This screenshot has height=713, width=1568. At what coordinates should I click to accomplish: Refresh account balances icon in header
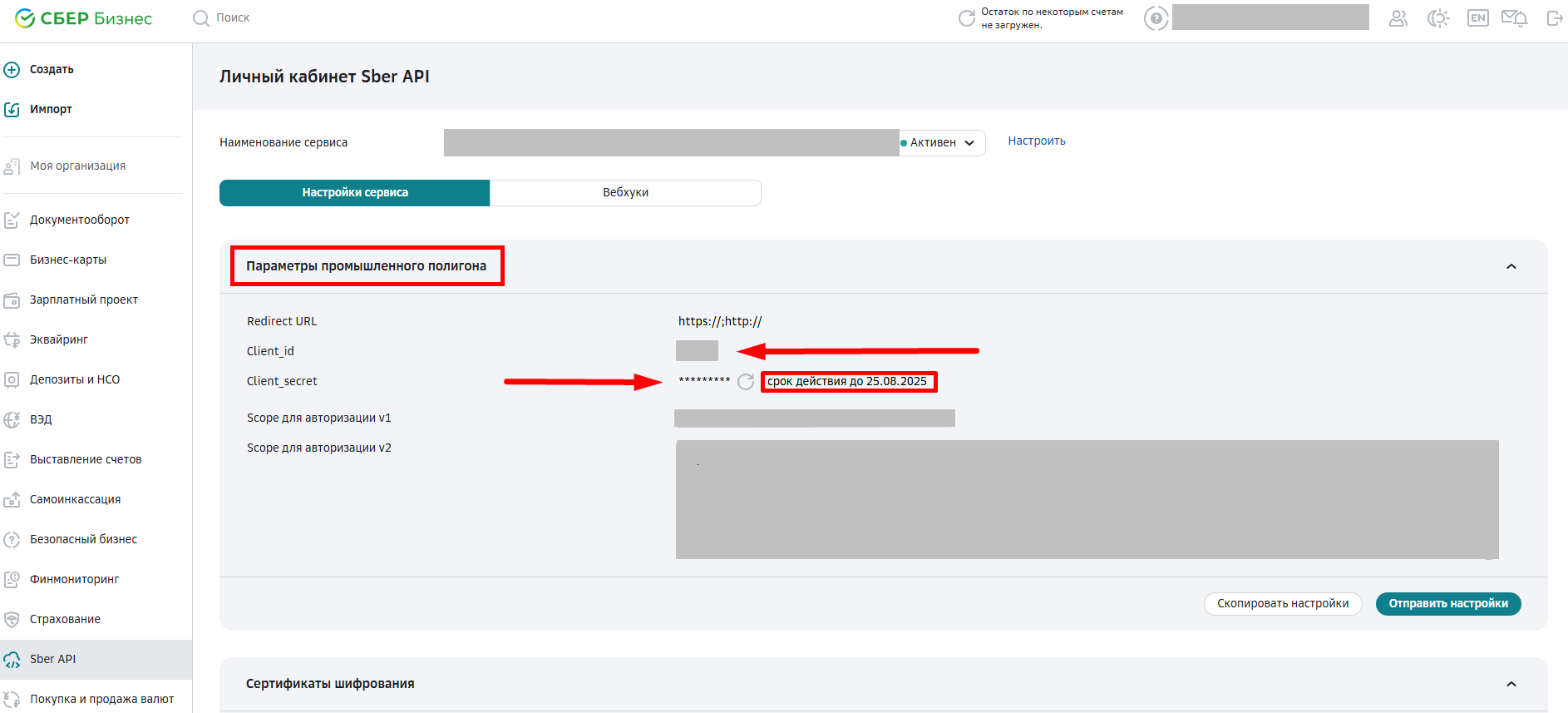[x=966, y=18]
